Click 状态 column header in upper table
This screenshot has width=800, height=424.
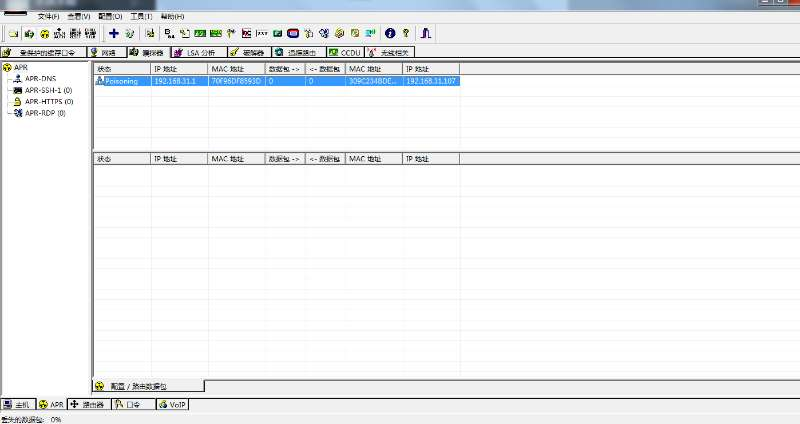click(x=122, y=69)
